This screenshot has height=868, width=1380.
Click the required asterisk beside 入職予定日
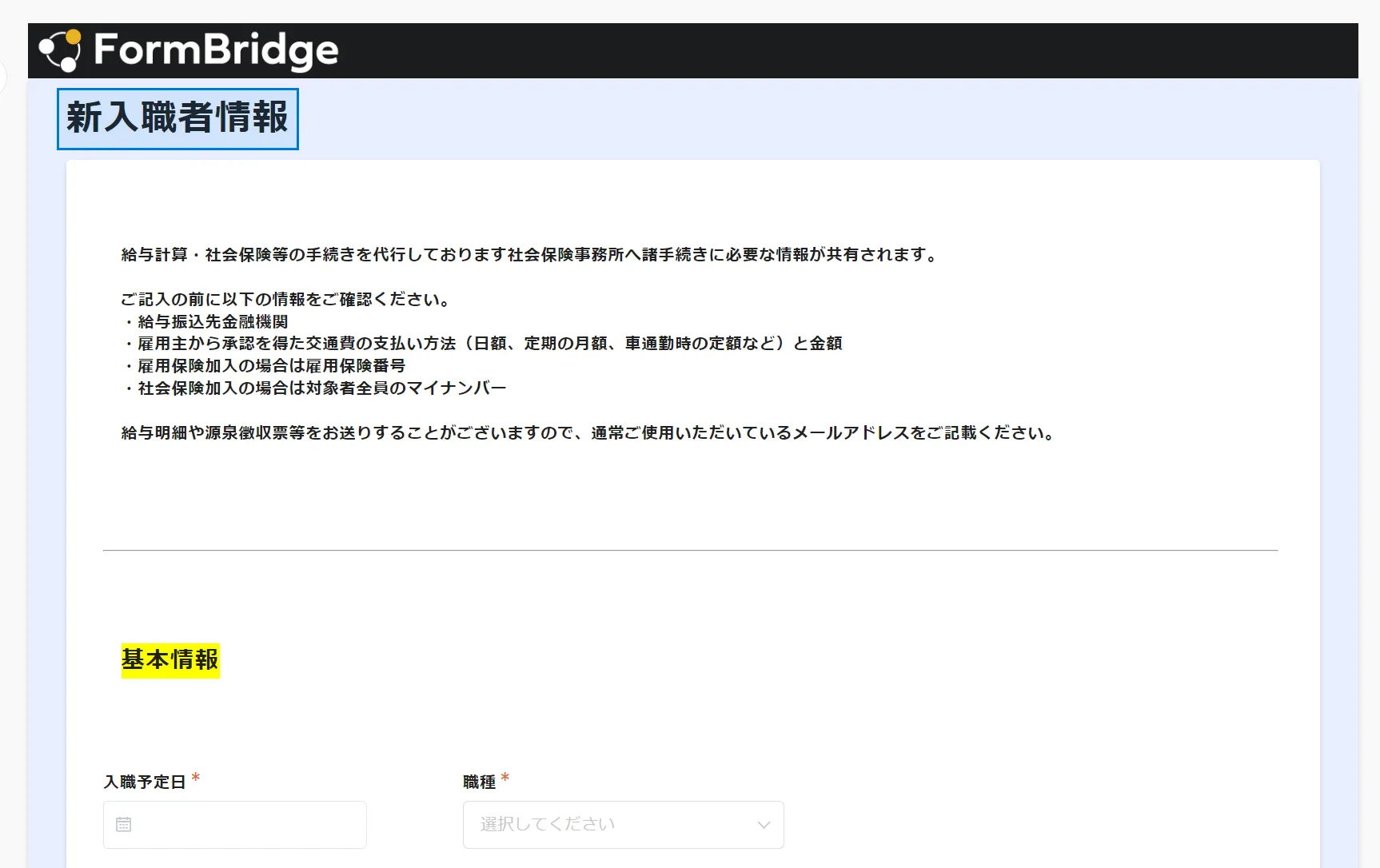195,778
